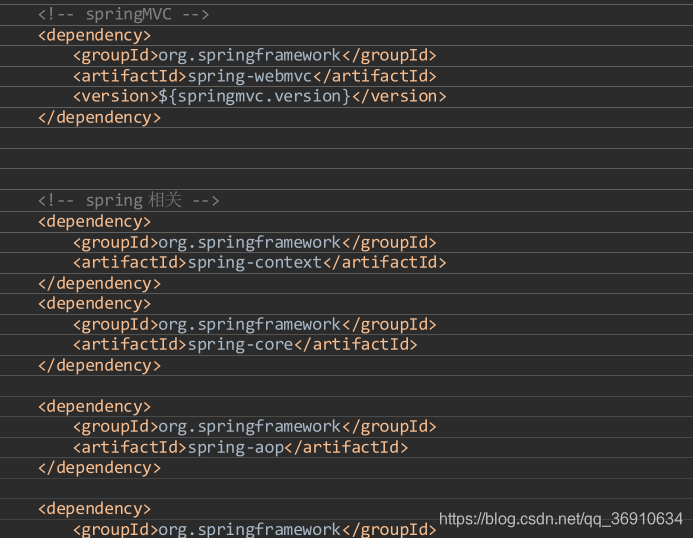Select the spring-context artifactId line

pos(259,263)
